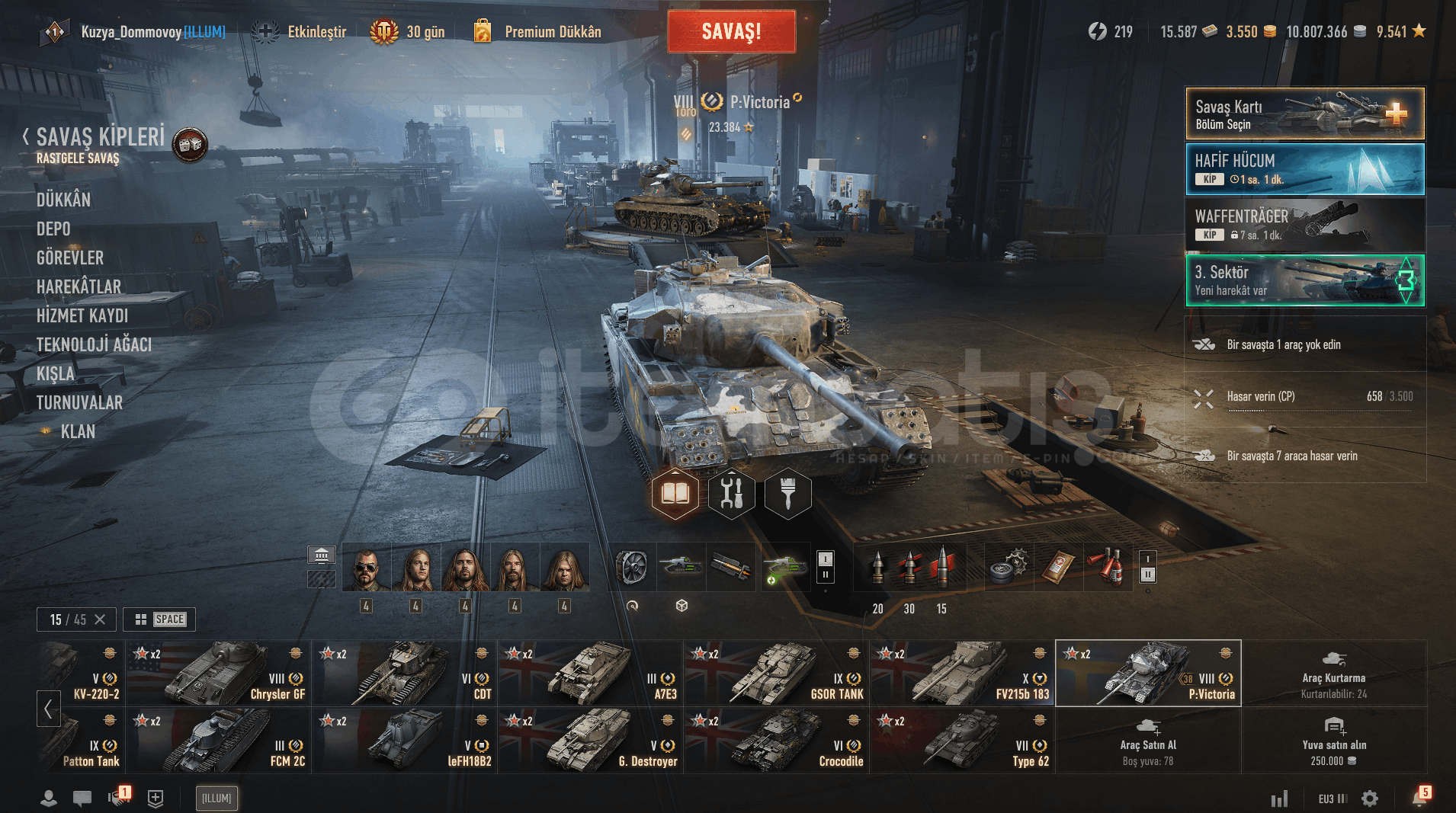Open contacts person icon in bottom bar
Viewport: 1456px width, 813px height.
(x=48, y=798)
